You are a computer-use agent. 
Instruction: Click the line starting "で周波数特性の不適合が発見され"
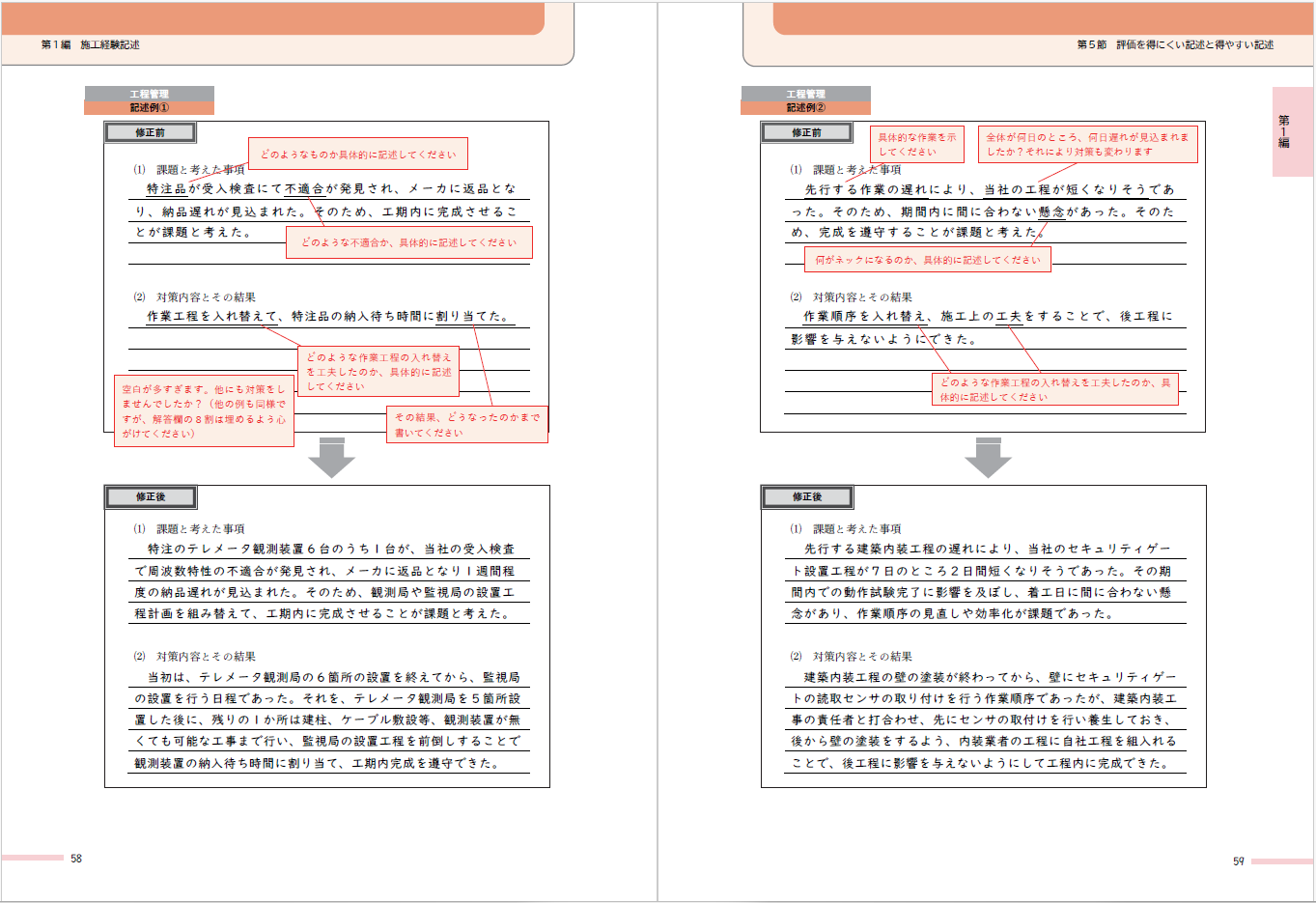click(x=325, y=571)
